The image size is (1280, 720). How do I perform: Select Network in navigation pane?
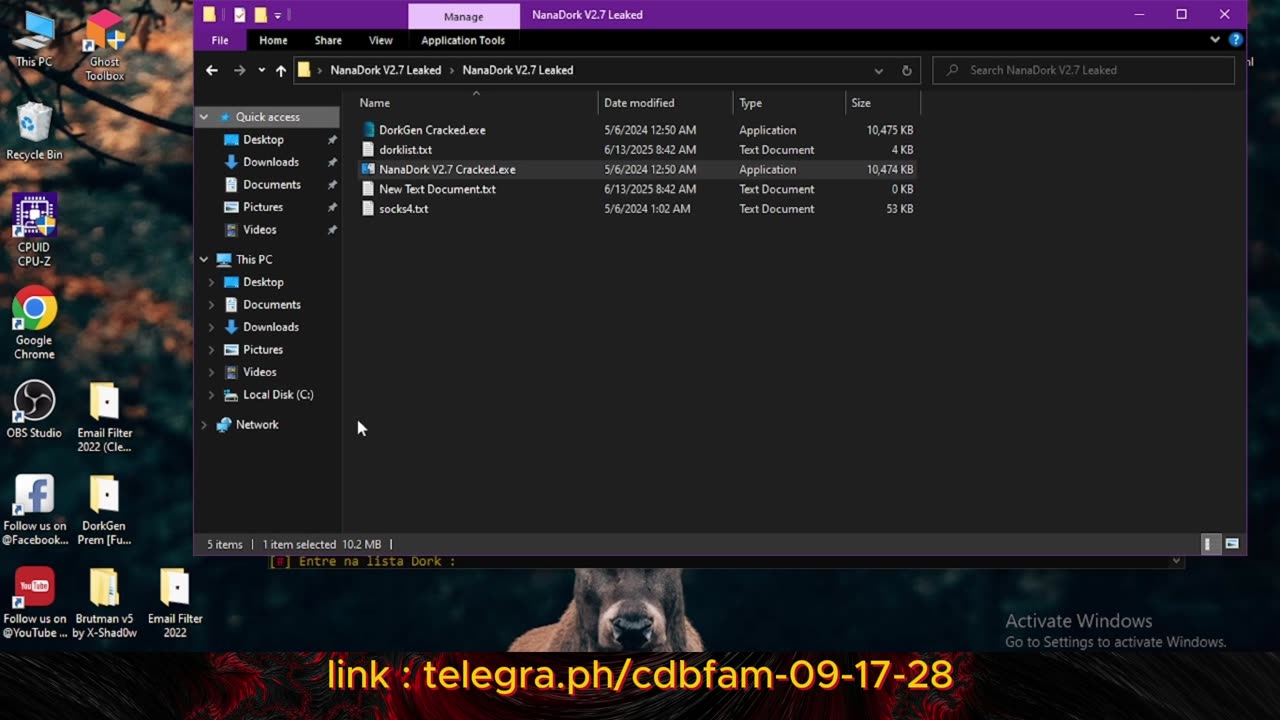(x=257, y=425)
